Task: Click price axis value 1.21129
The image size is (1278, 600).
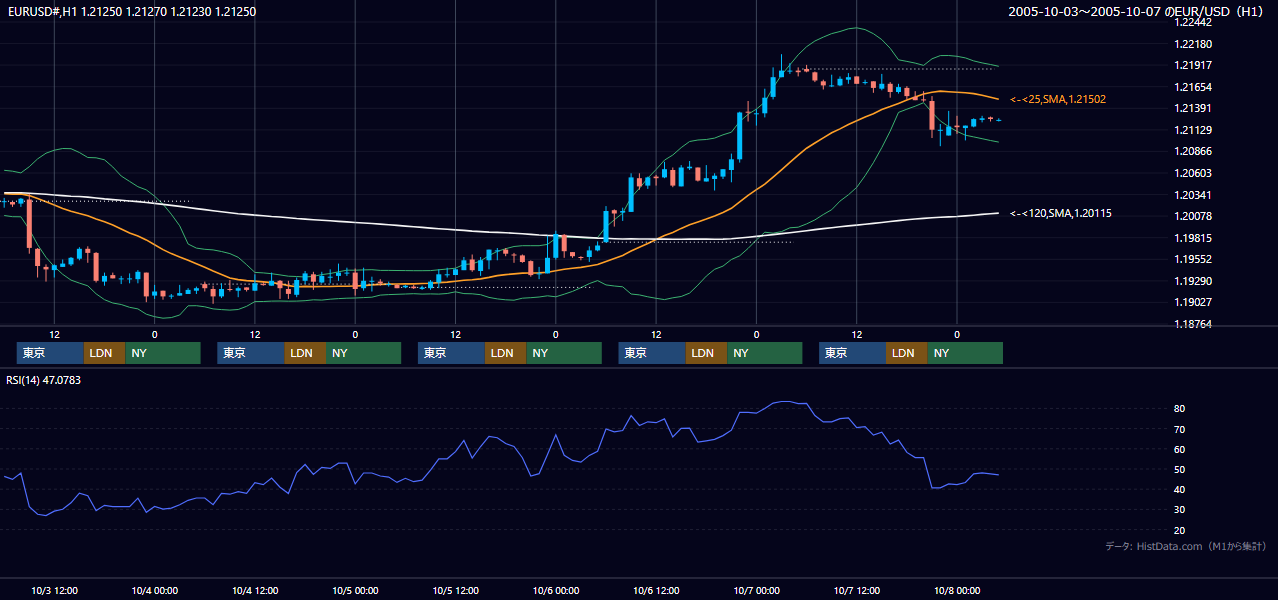Action: pyautogui.click(x=1194, y=130)
